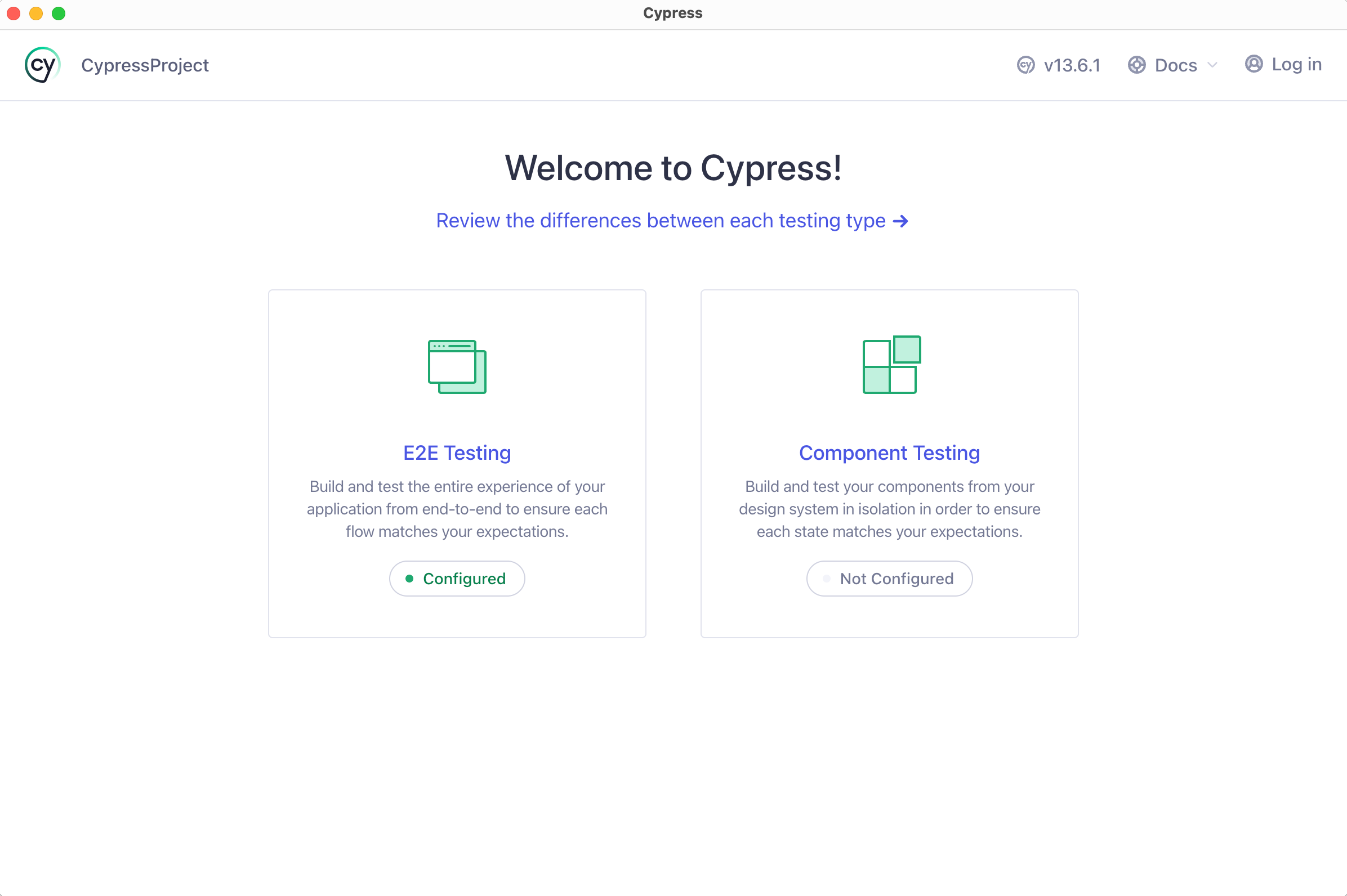
Task: Open version details via v13.6.1 label
Action: 1072,65
